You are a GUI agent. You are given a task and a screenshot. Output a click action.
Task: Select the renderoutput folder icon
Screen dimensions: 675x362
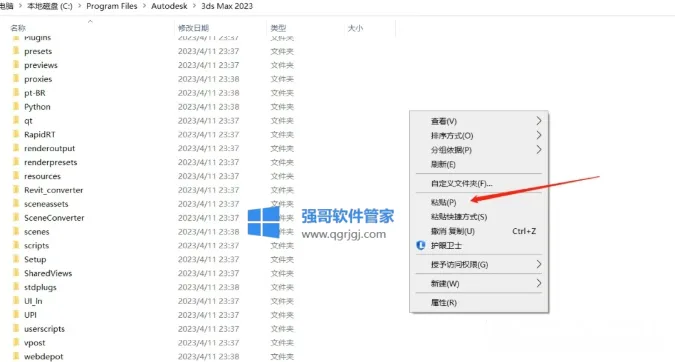click(x=16, y=148)
